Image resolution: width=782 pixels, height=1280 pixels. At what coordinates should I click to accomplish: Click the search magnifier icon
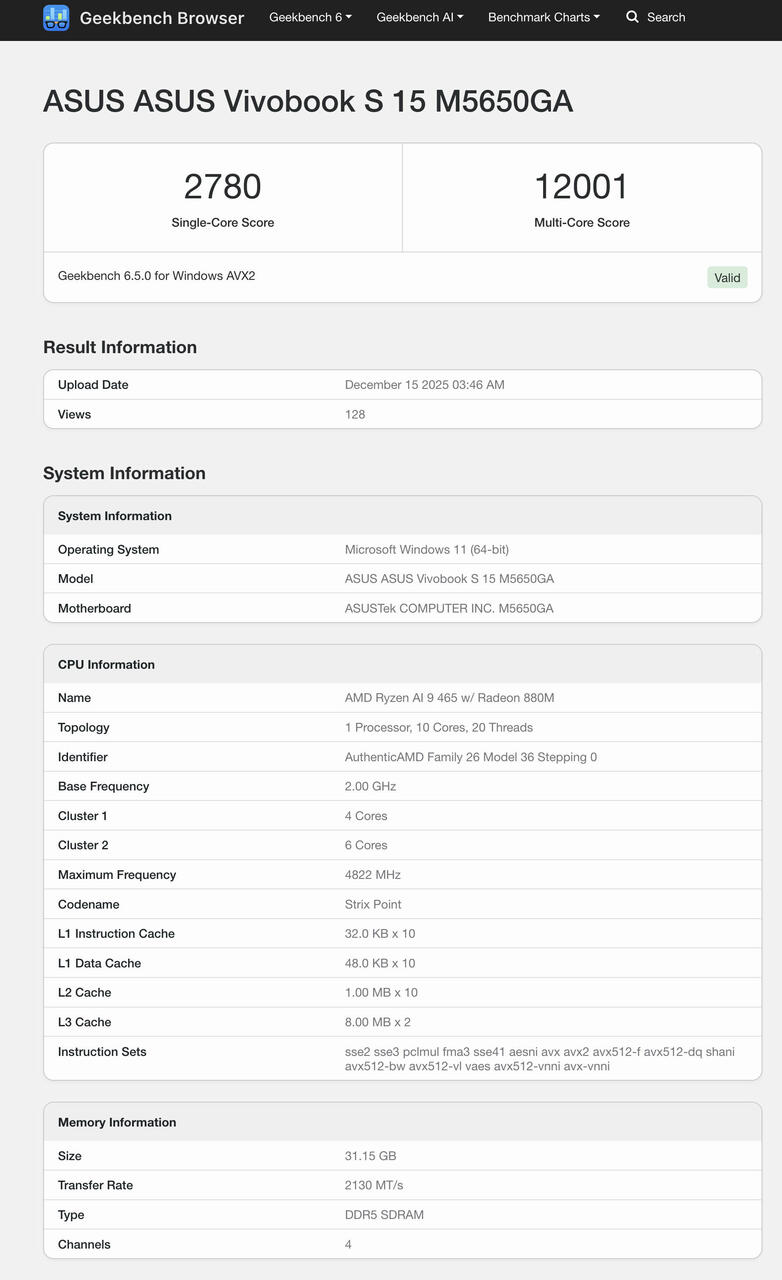coord(632,17)
